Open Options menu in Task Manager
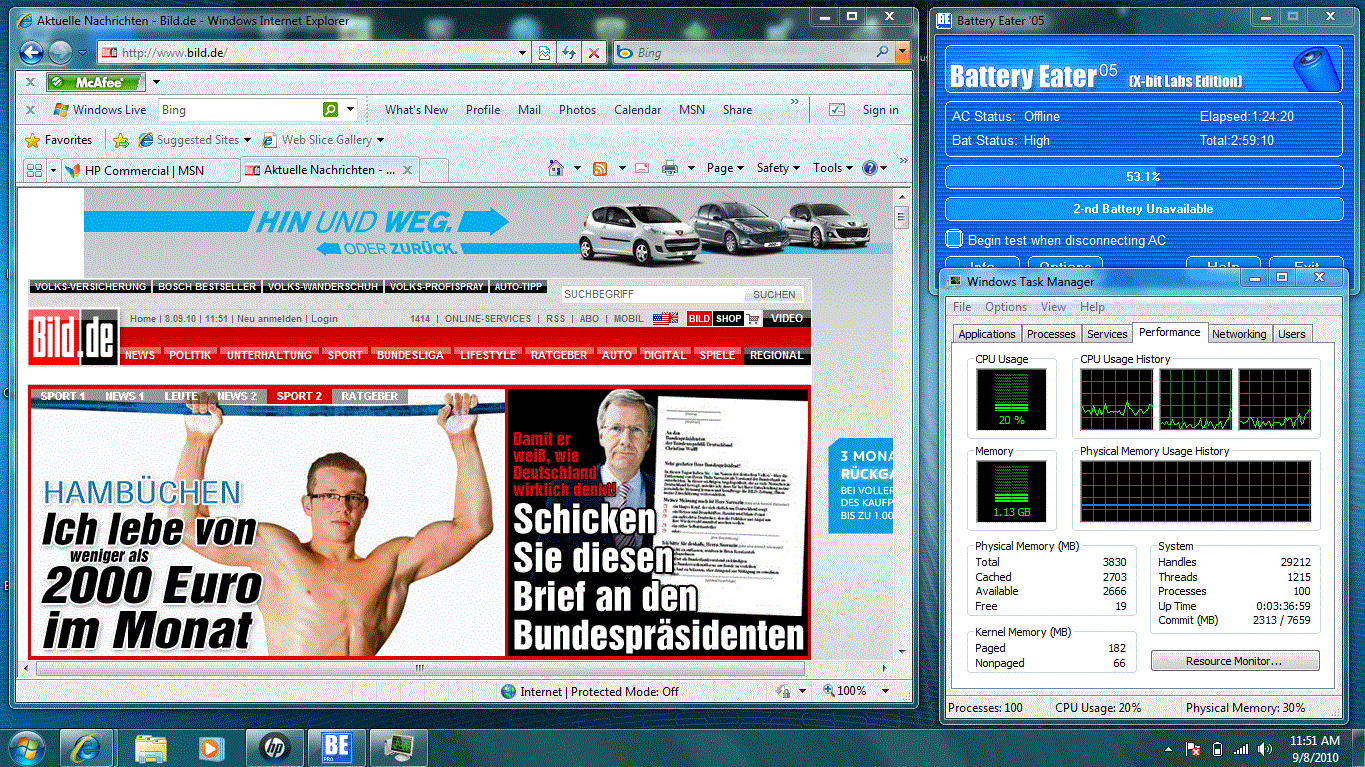1365x767 pixels. [1006, 307]
